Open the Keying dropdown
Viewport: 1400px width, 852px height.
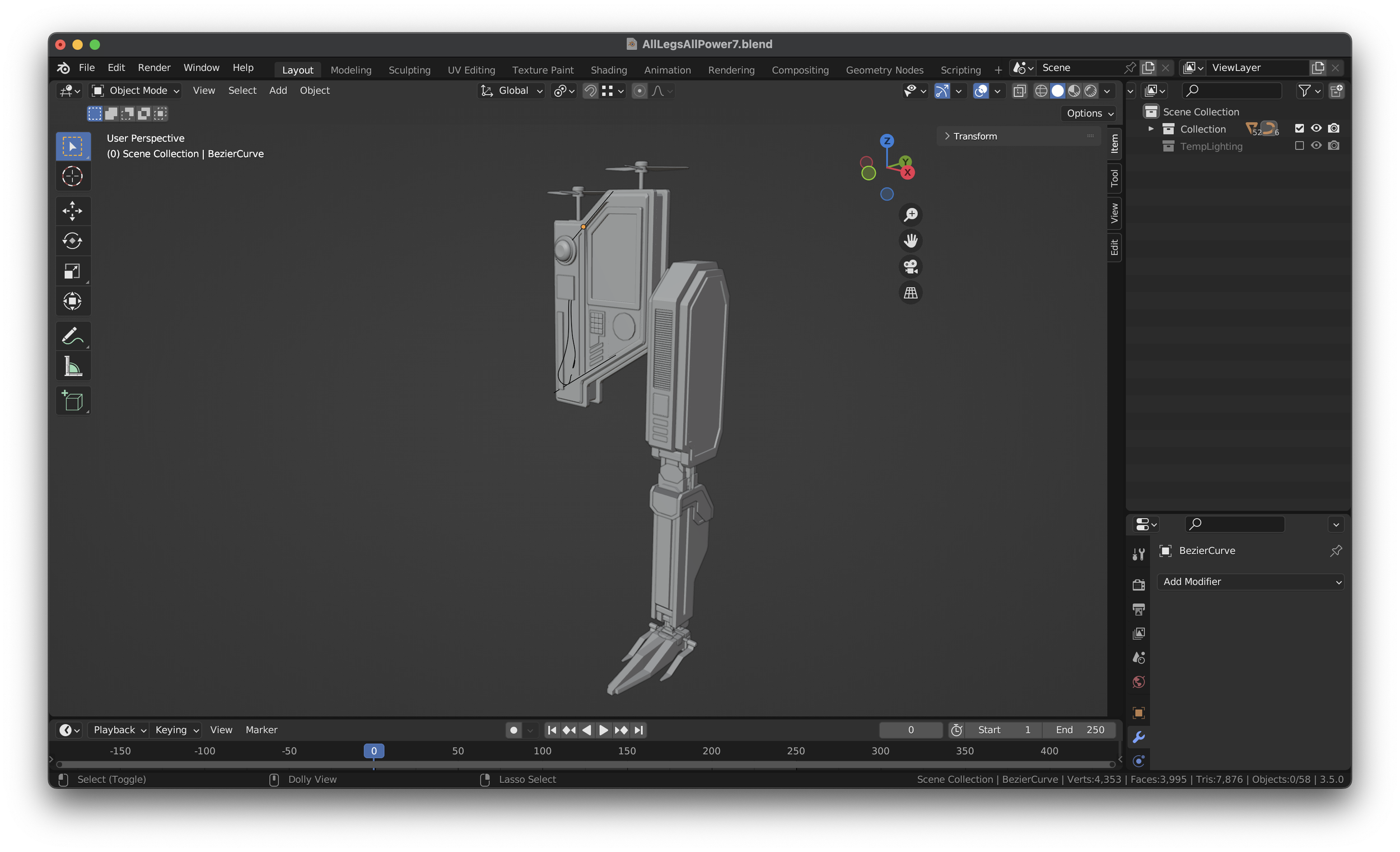[176, 730]
